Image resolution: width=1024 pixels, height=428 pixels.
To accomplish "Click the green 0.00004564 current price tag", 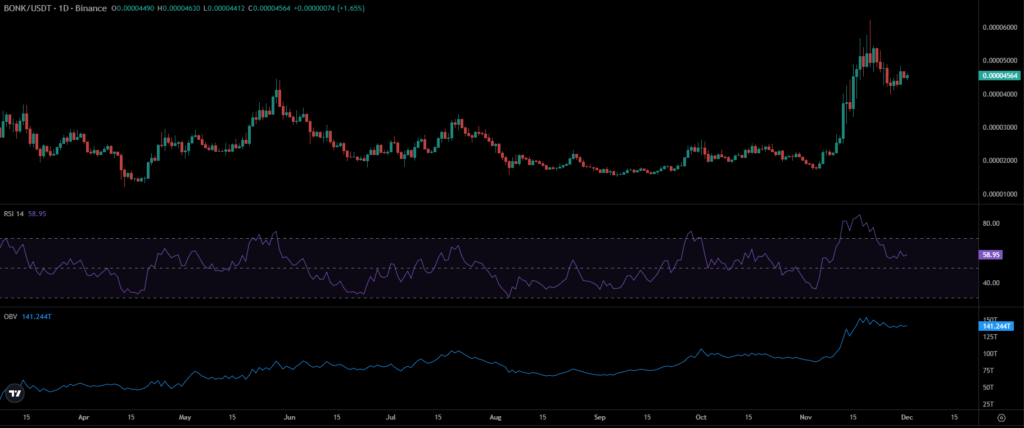I will click(999, 76).
